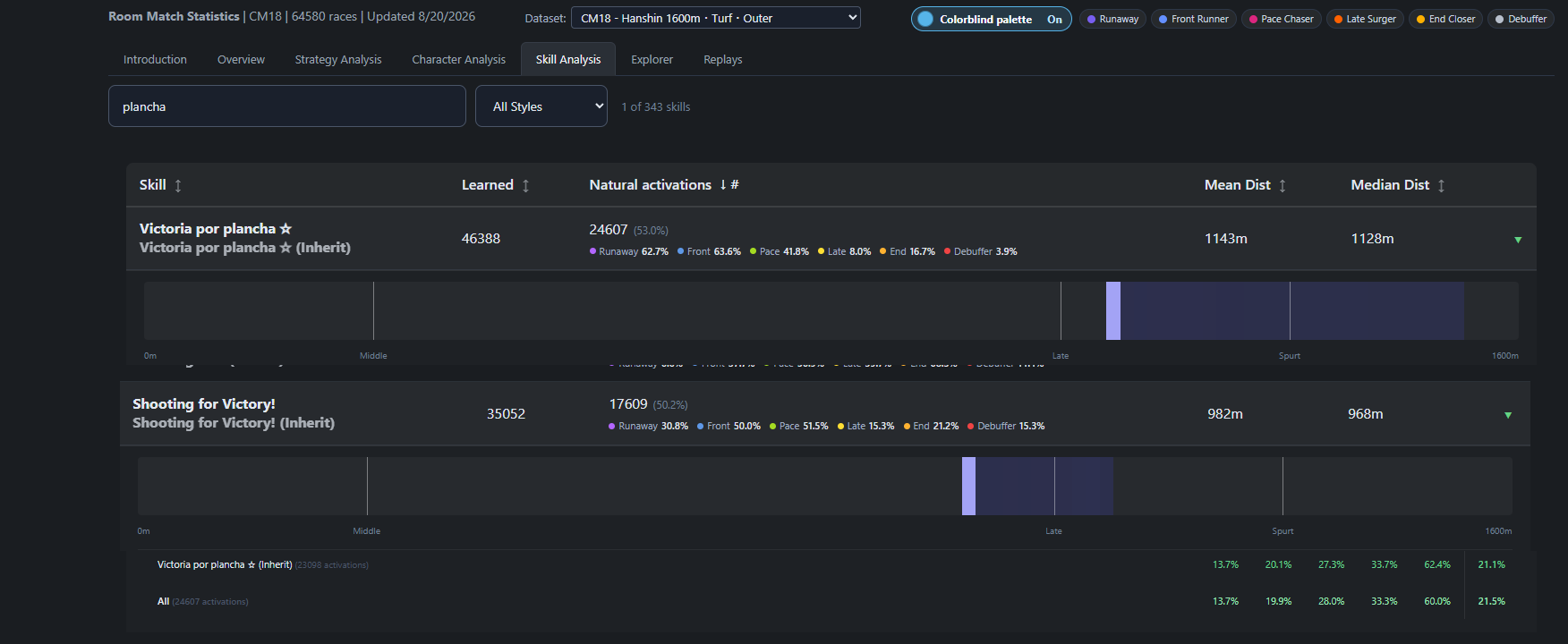Click the 60.0% value in the All row
This screenshot has height=644, width=1568.
[x=1437, y=601]
